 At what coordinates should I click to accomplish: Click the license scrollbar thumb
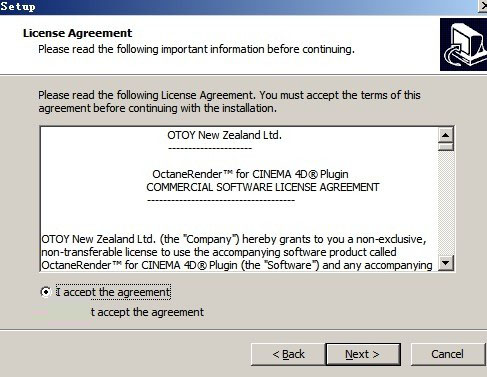(446, 147)
